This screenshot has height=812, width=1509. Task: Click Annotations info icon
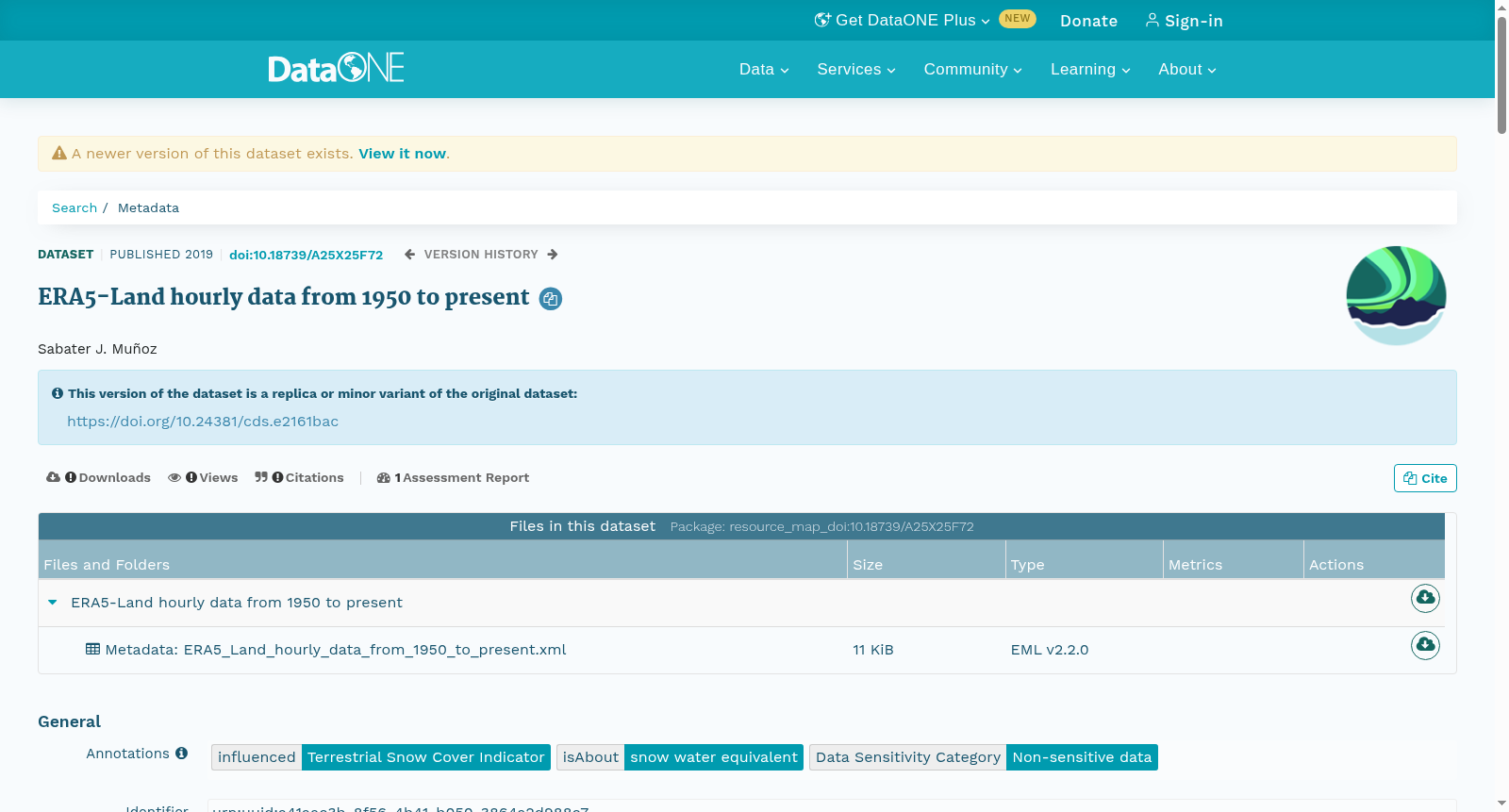click(x=181, y=754)
